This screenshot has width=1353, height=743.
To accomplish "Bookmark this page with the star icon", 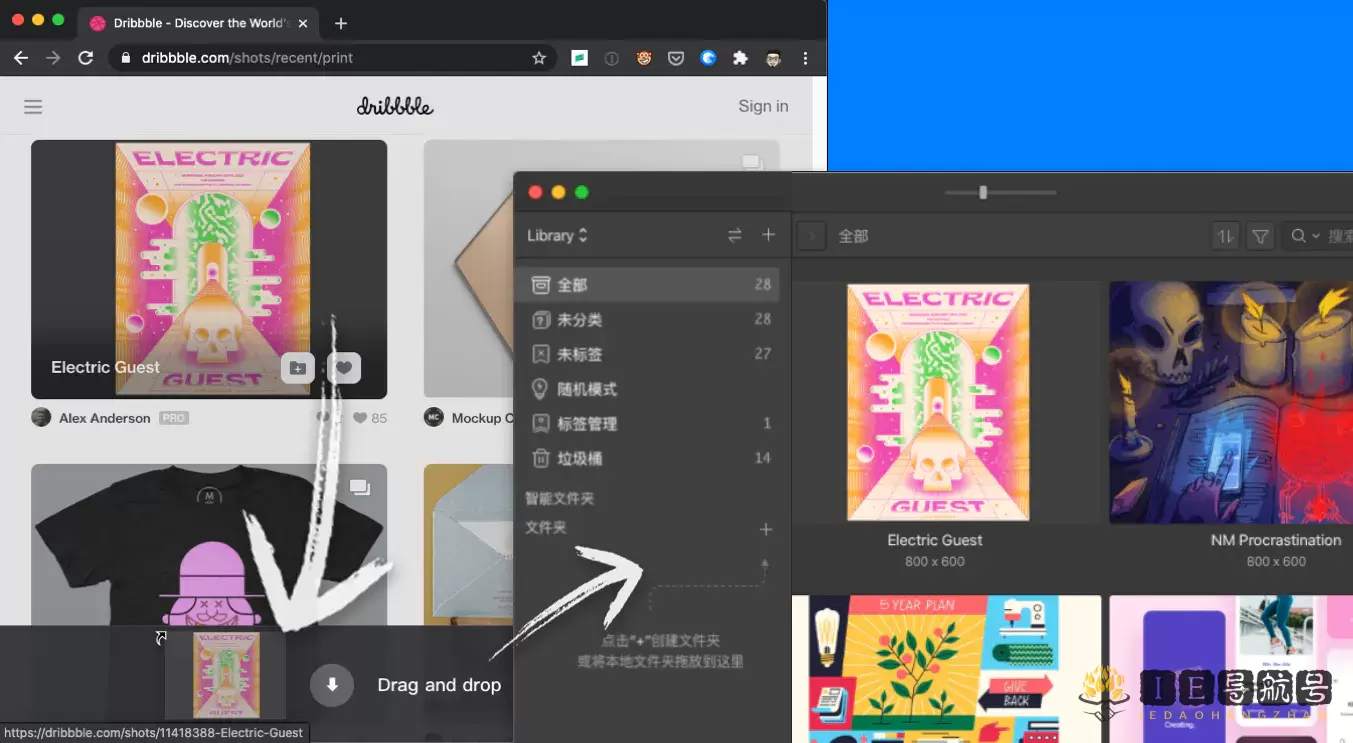I will click(539, 58).
